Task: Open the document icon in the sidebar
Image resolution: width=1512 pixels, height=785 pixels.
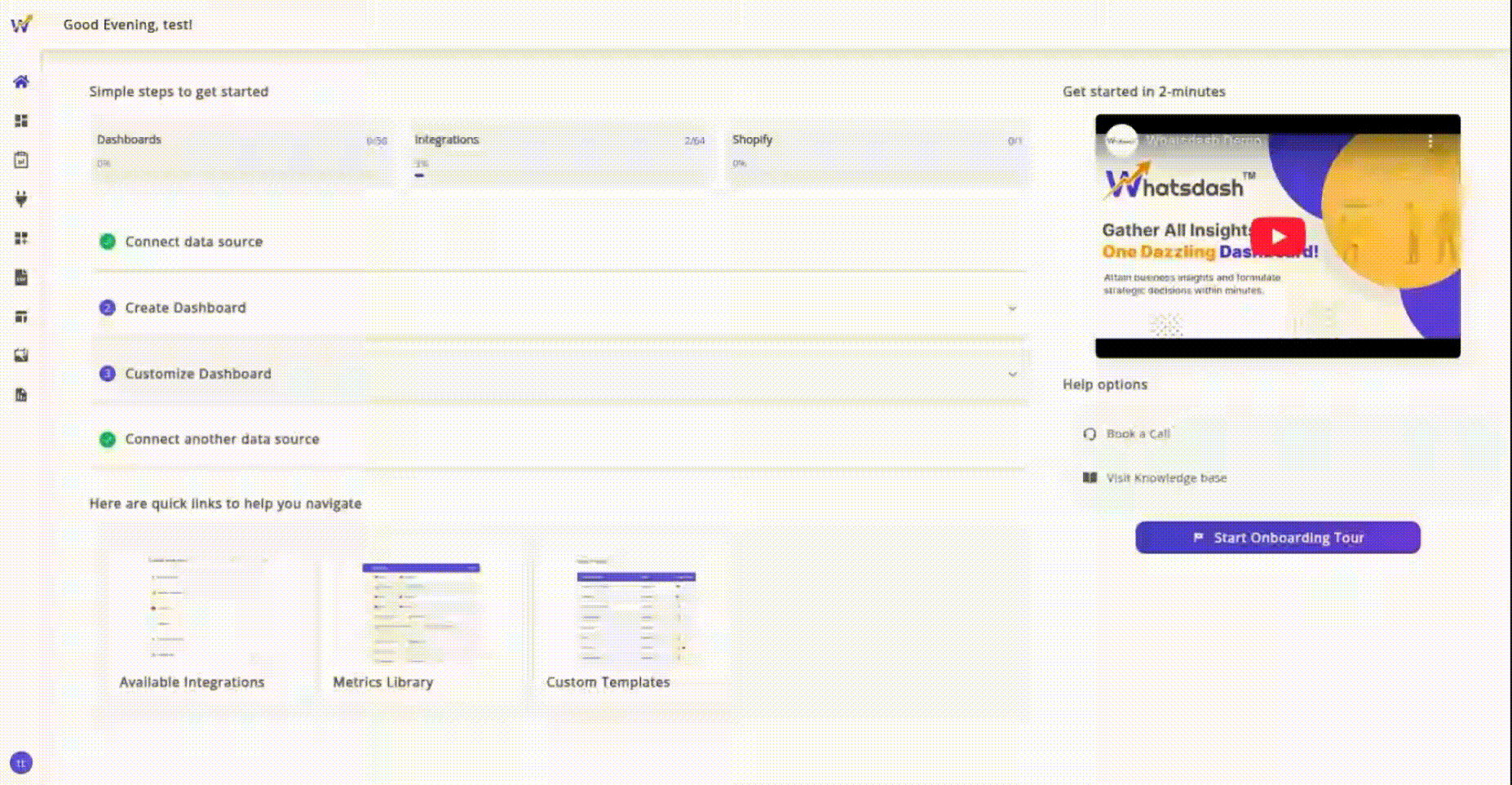Action: pos(21,277)
